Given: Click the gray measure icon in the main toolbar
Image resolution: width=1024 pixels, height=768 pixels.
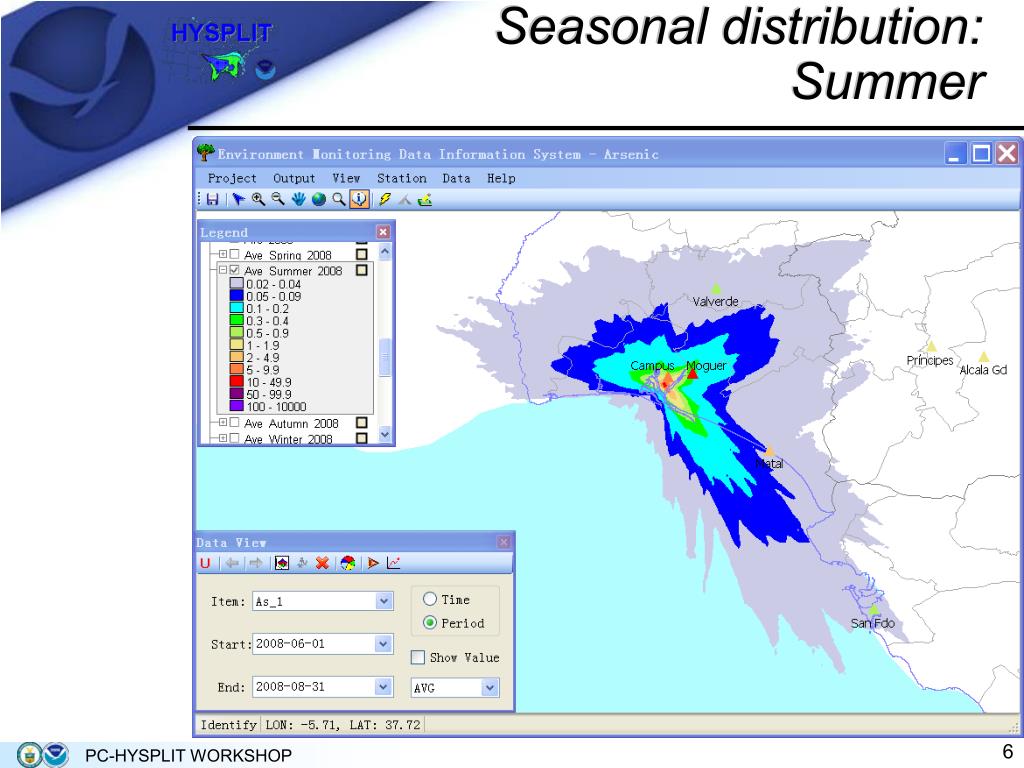Looking at the screenshot, I should point(405,199).
